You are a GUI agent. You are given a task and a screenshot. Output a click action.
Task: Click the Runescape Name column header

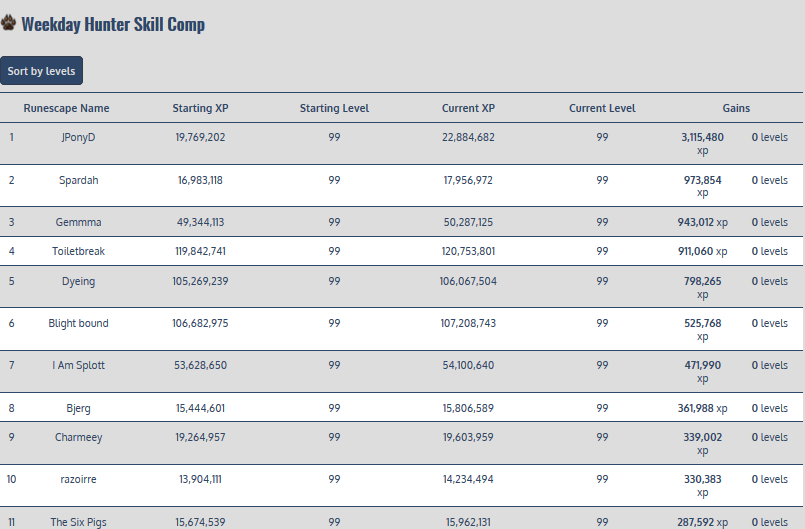pos(66,108)
